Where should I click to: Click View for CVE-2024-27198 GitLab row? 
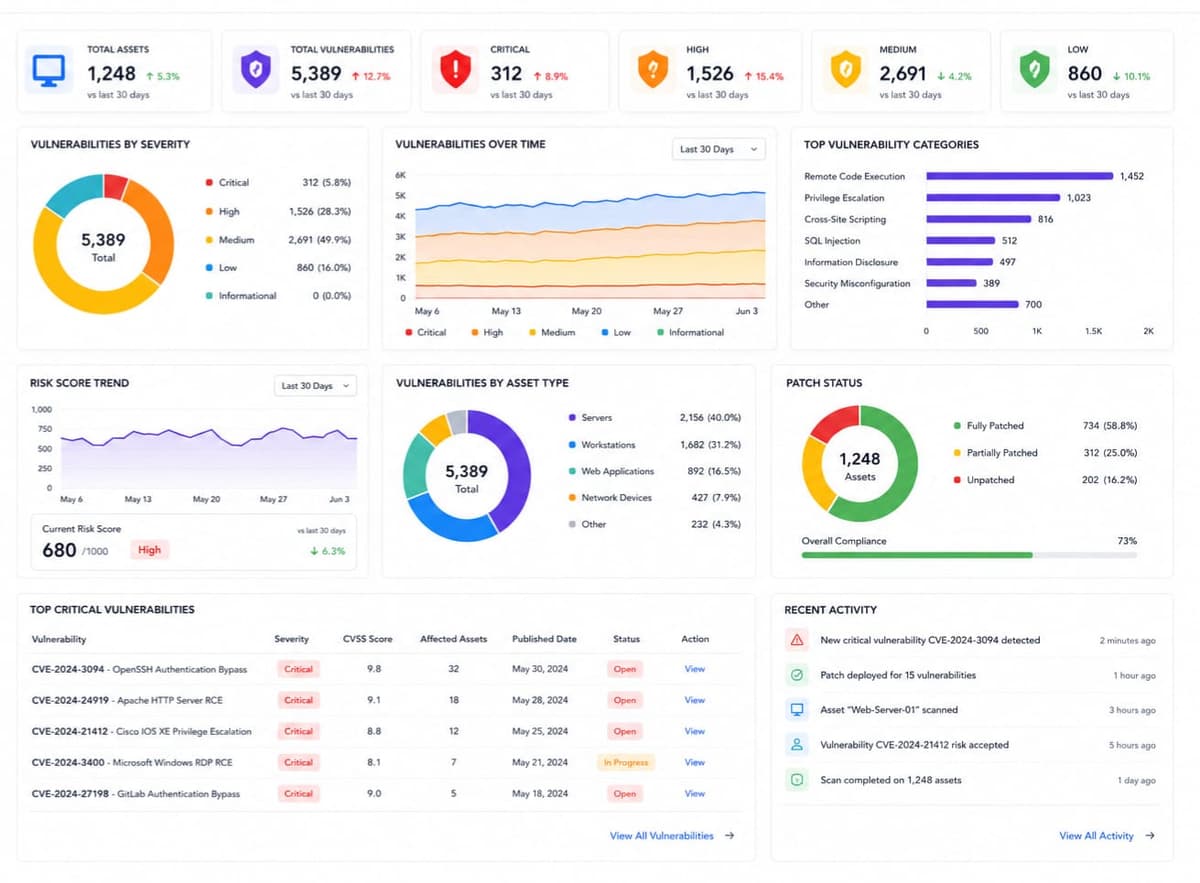pos(695,793)
